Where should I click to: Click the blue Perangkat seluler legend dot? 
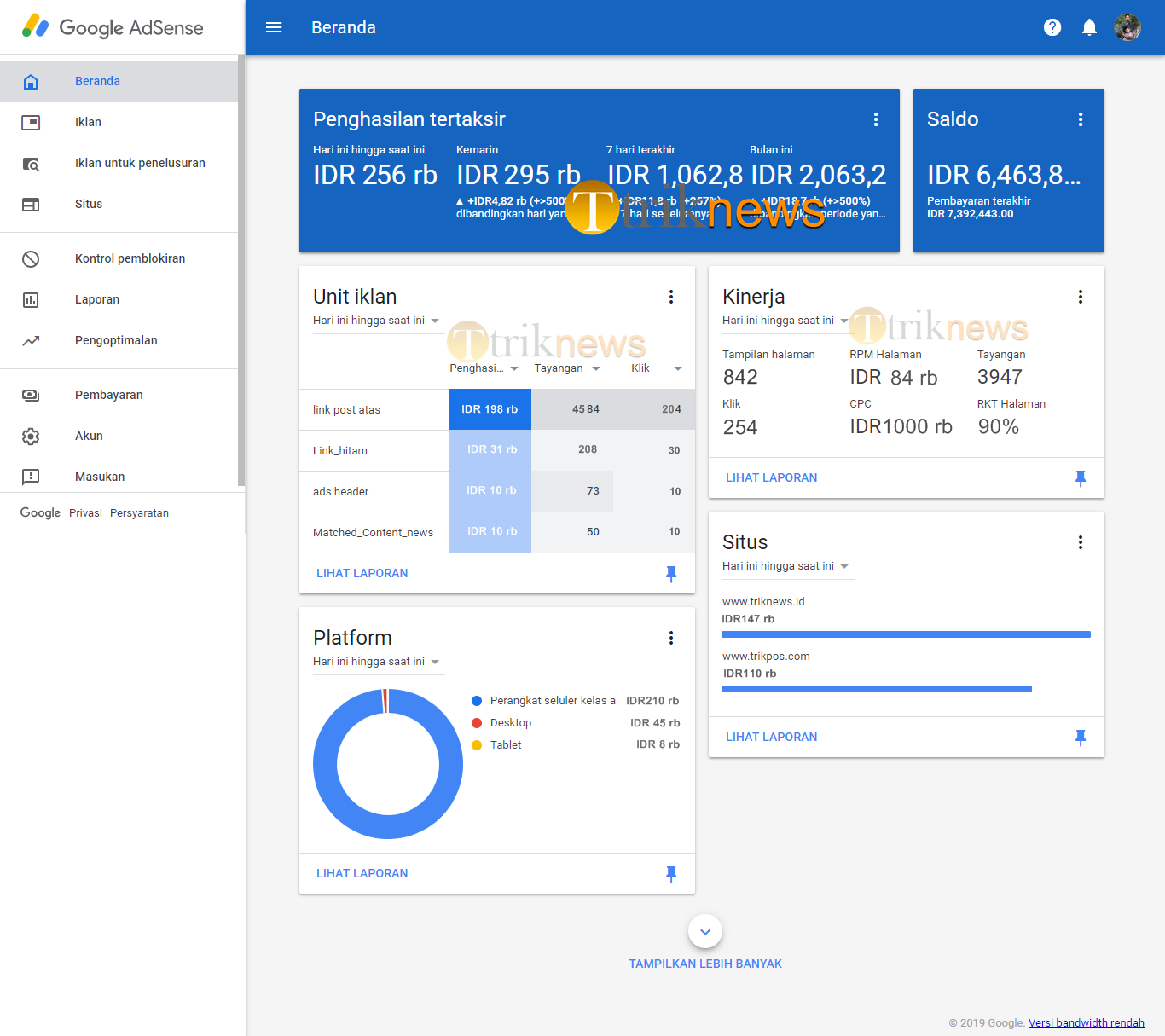click(x=477, y=701)
